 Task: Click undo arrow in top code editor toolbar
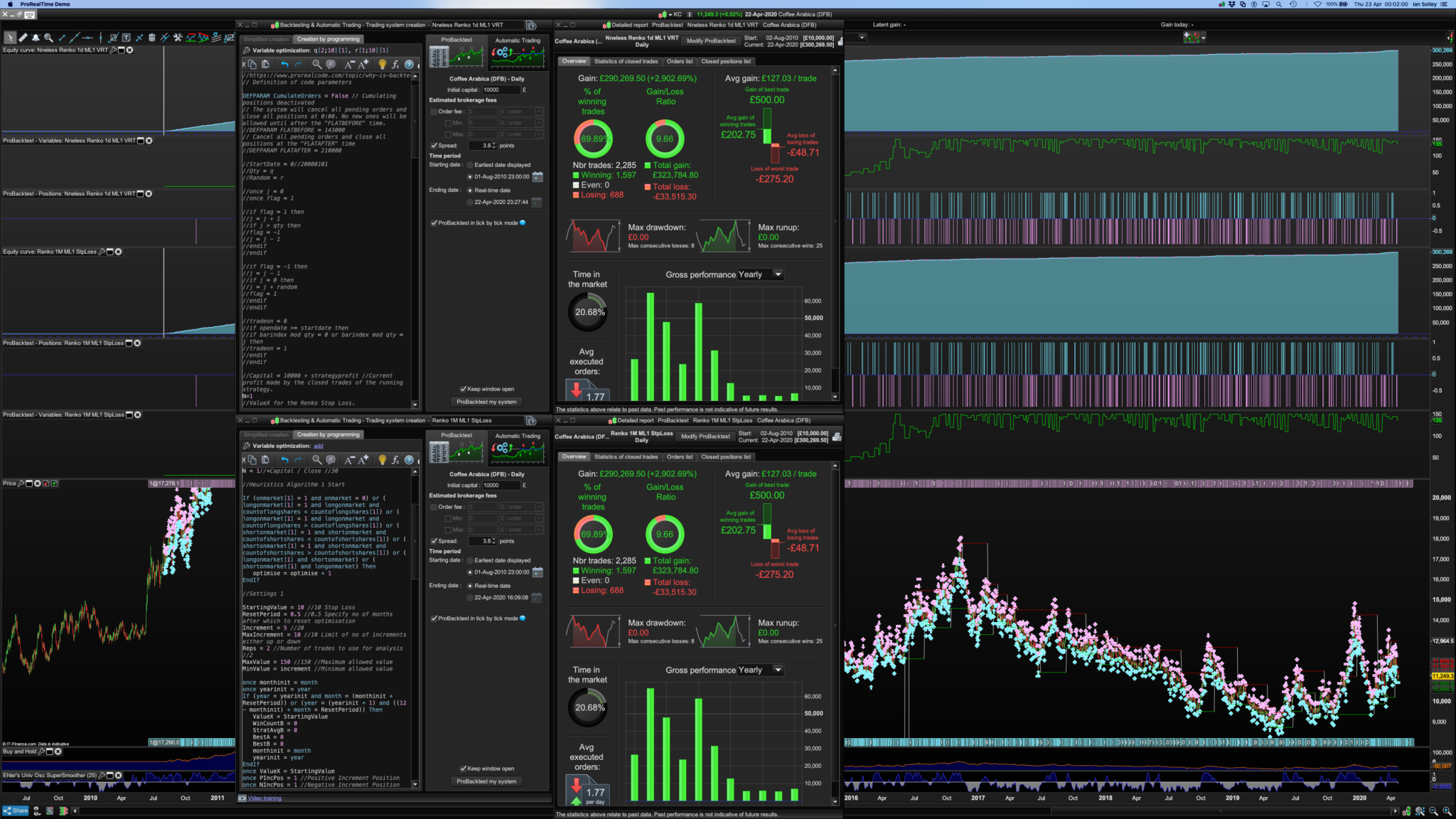click(284, 65)
